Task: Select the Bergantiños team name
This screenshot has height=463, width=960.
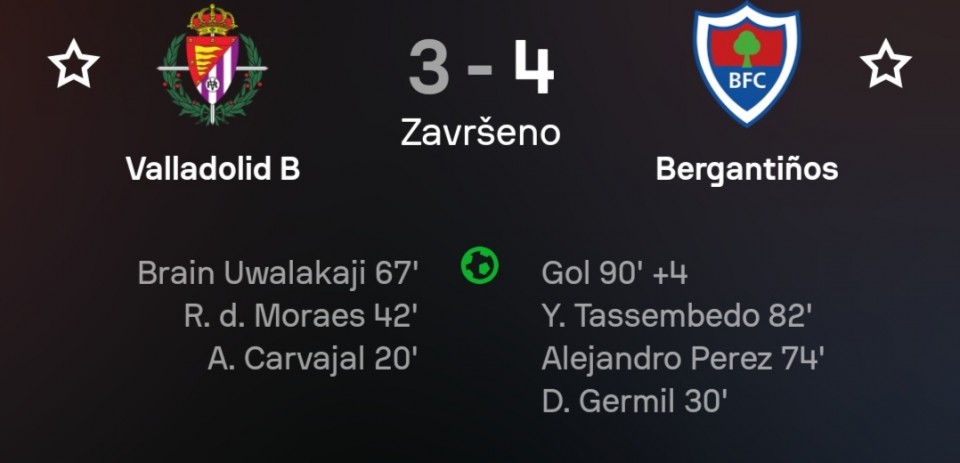Action: coord(746,169)
